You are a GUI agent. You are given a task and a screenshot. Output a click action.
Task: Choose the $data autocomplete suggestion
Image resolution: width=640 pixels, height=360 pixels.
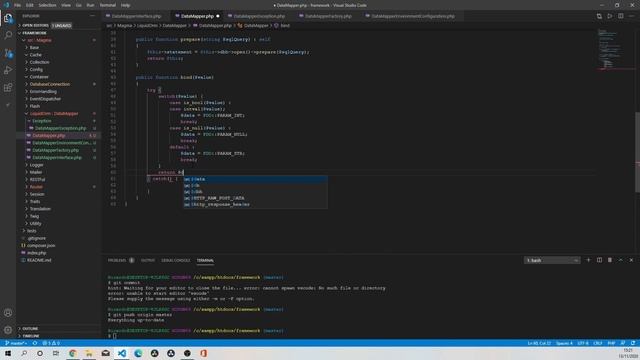pos(255,179)
